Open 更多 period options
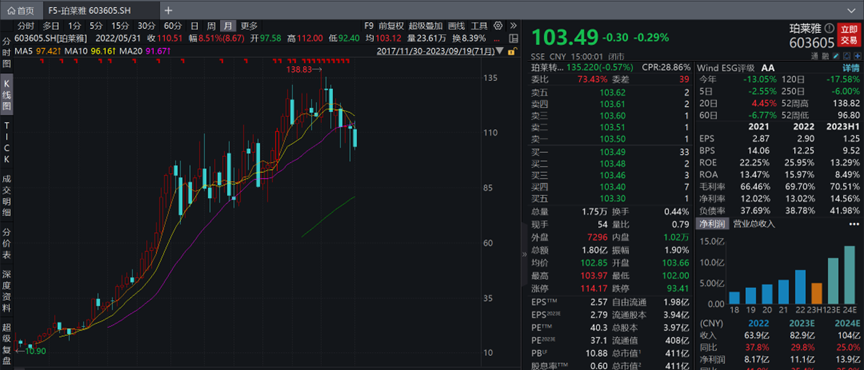Screen dimensions: 864x370 (249, 25)
